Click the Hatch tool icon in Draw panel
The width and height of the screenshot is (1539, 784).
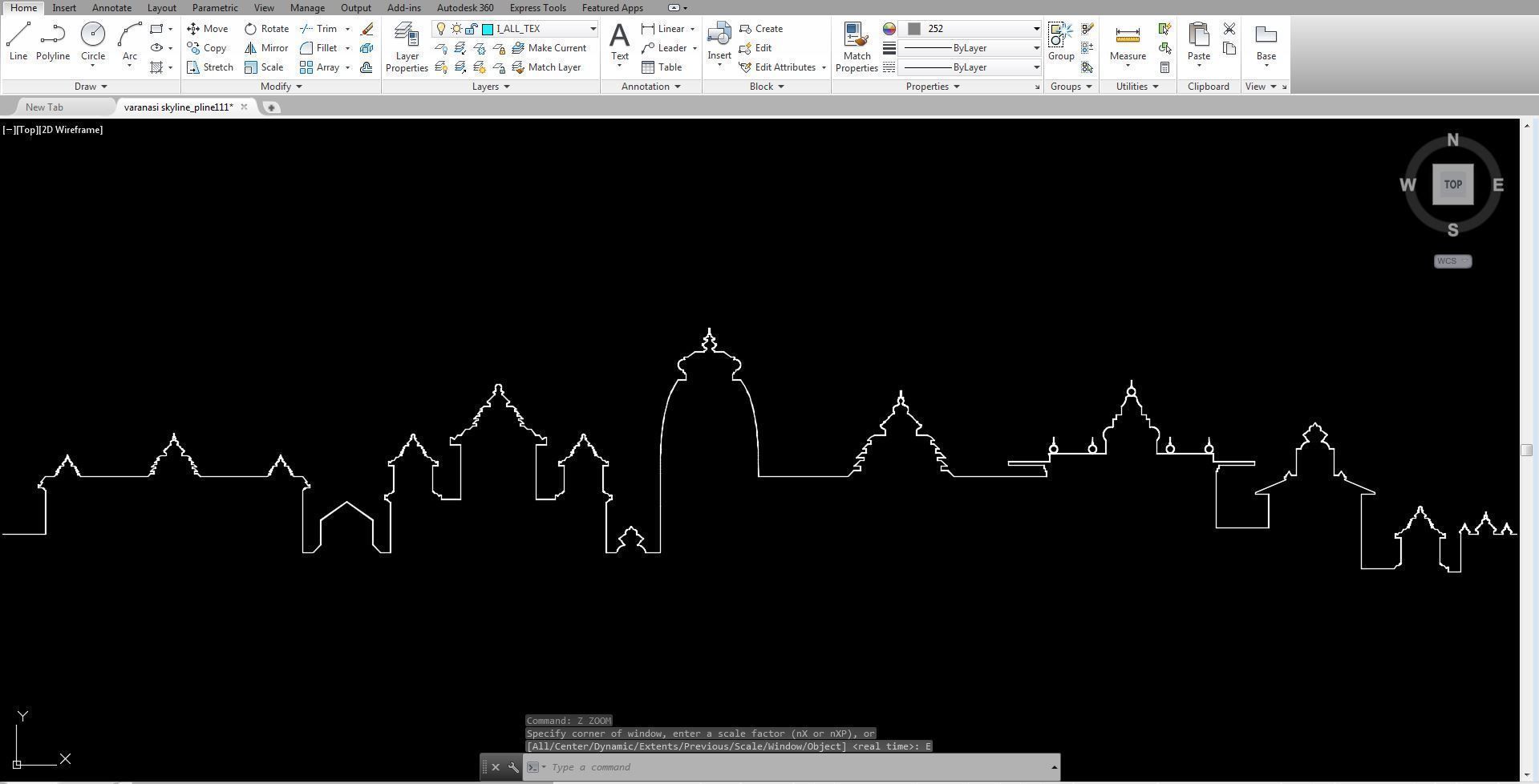point(156,67)
